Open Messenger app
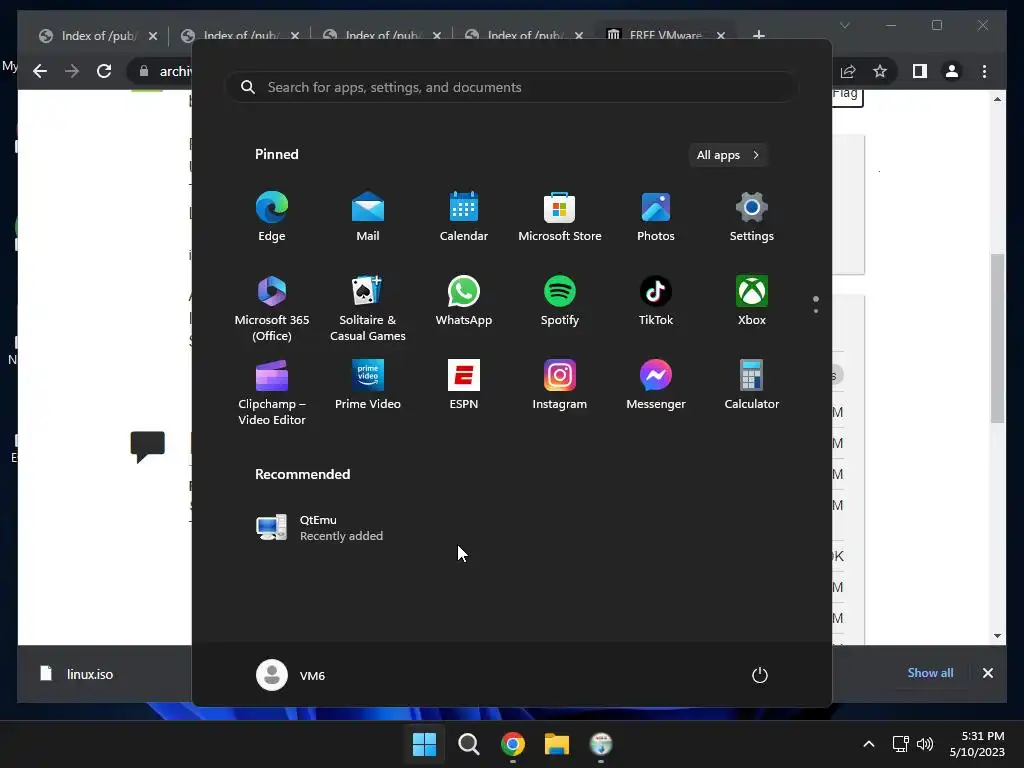 coord(656,385)
